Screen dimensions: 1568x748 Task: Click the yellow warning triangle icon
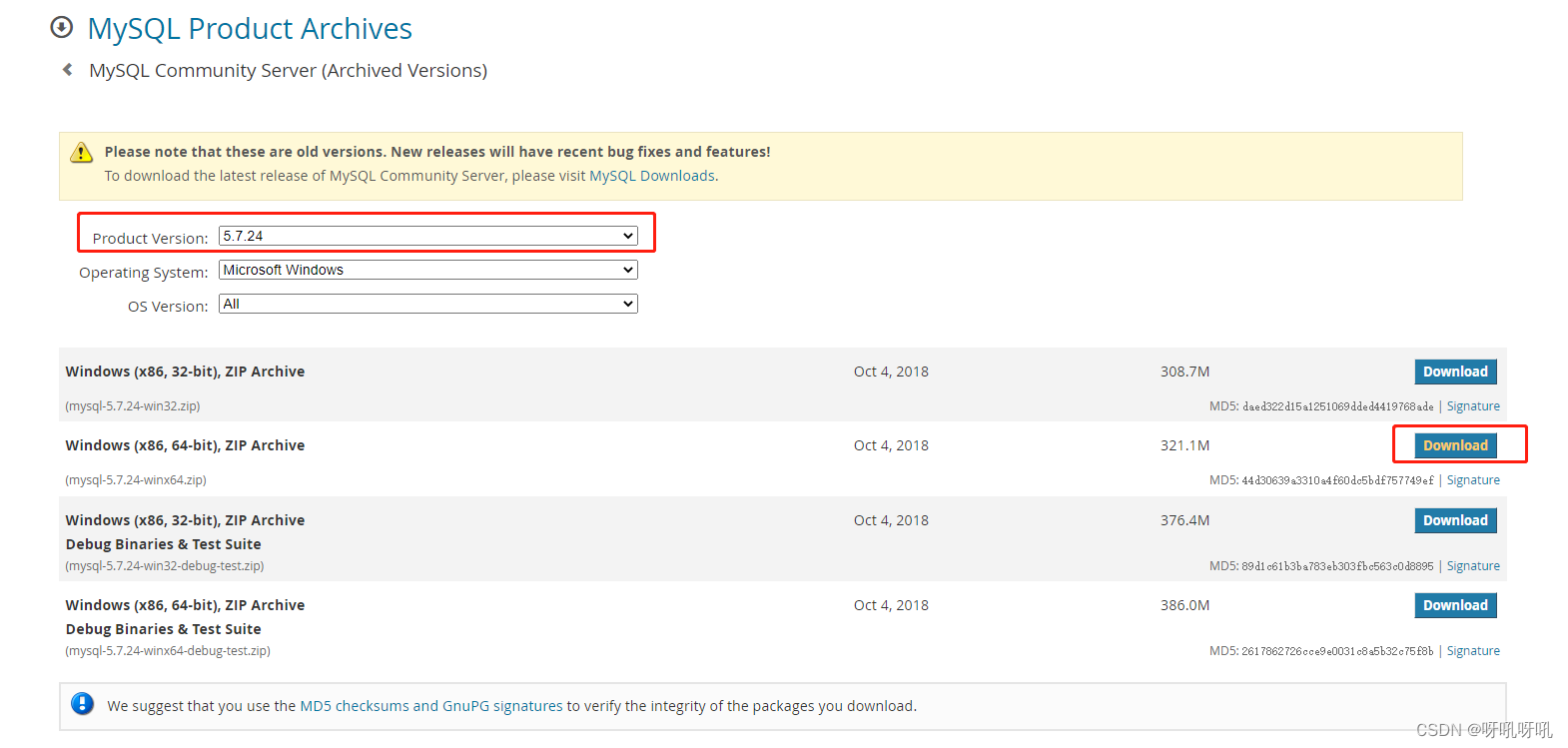pos(81,152)
